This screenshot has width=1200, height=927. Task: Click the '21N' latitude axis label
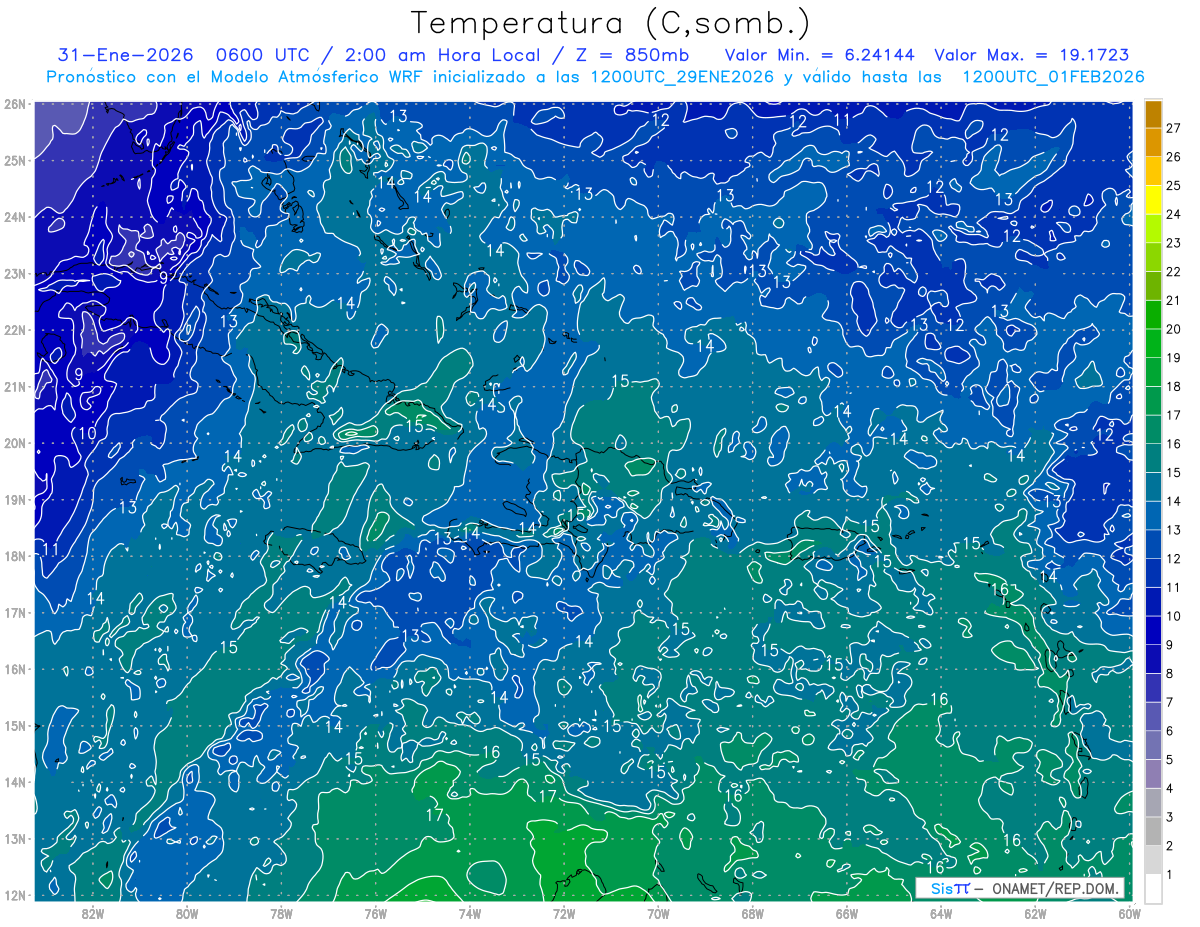pyautogui.click(x=14, y=387)
